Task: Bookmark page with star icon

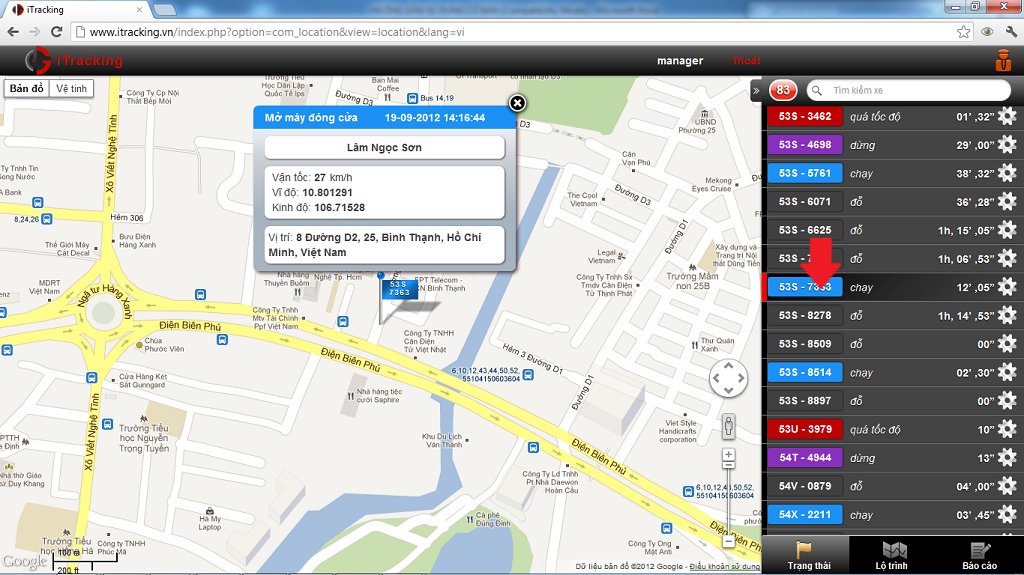Action: coord(963,32)
